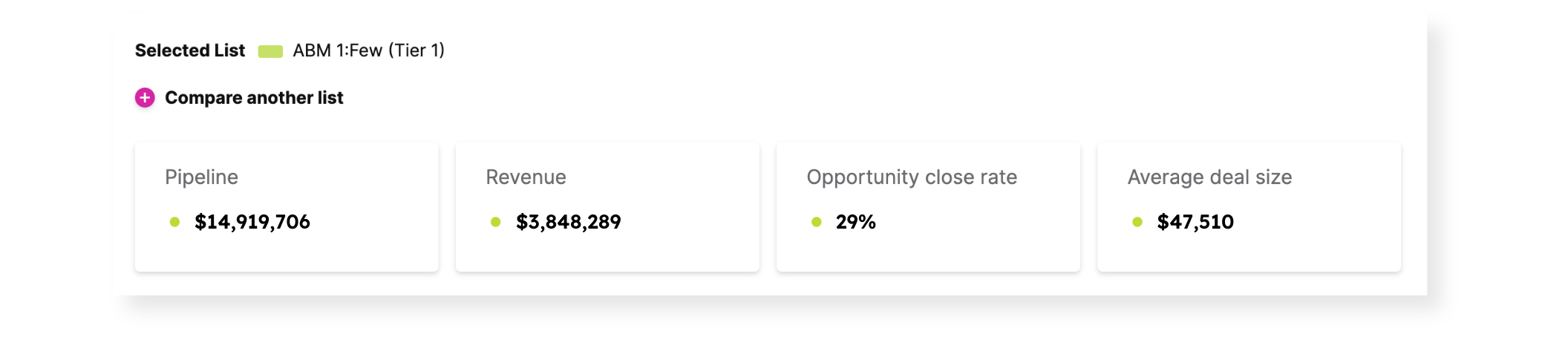
Task: Select the Opportunity close rate title
Action: [912, 177]
